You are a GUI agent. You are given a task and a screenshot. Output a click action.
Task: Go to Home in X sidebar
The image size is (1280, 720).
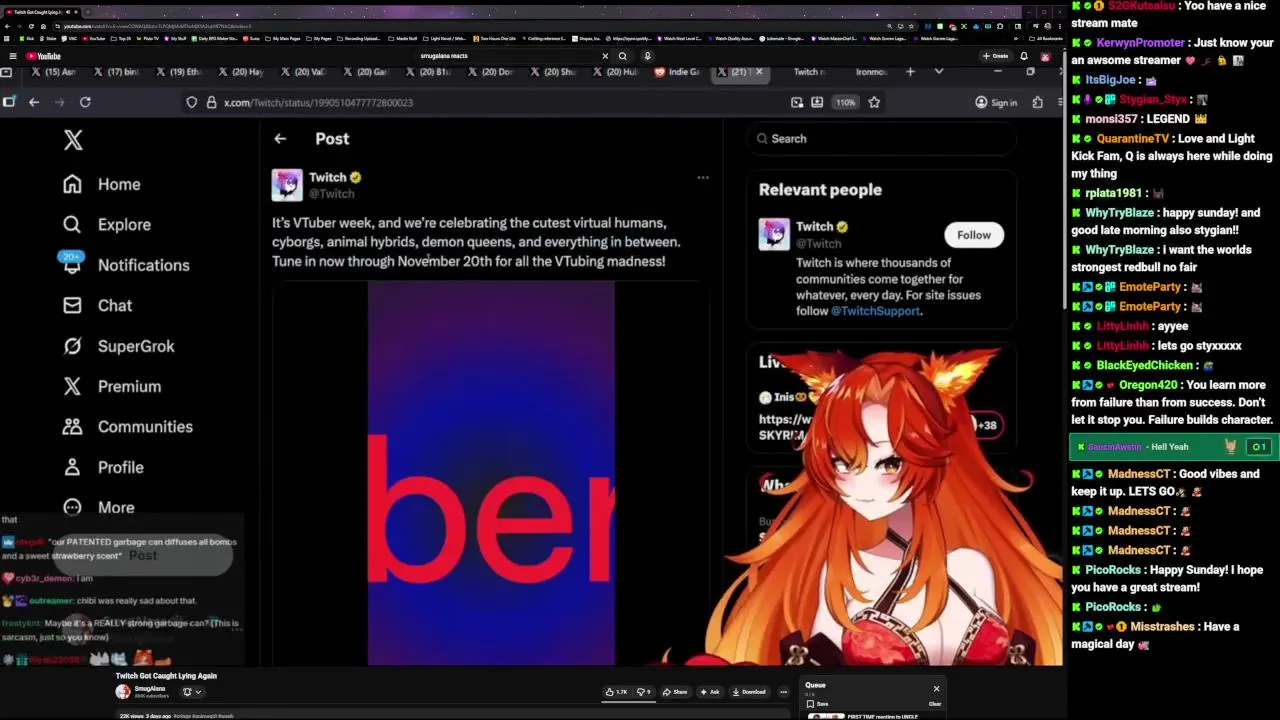pyautogui.click(x=101, y=184)
